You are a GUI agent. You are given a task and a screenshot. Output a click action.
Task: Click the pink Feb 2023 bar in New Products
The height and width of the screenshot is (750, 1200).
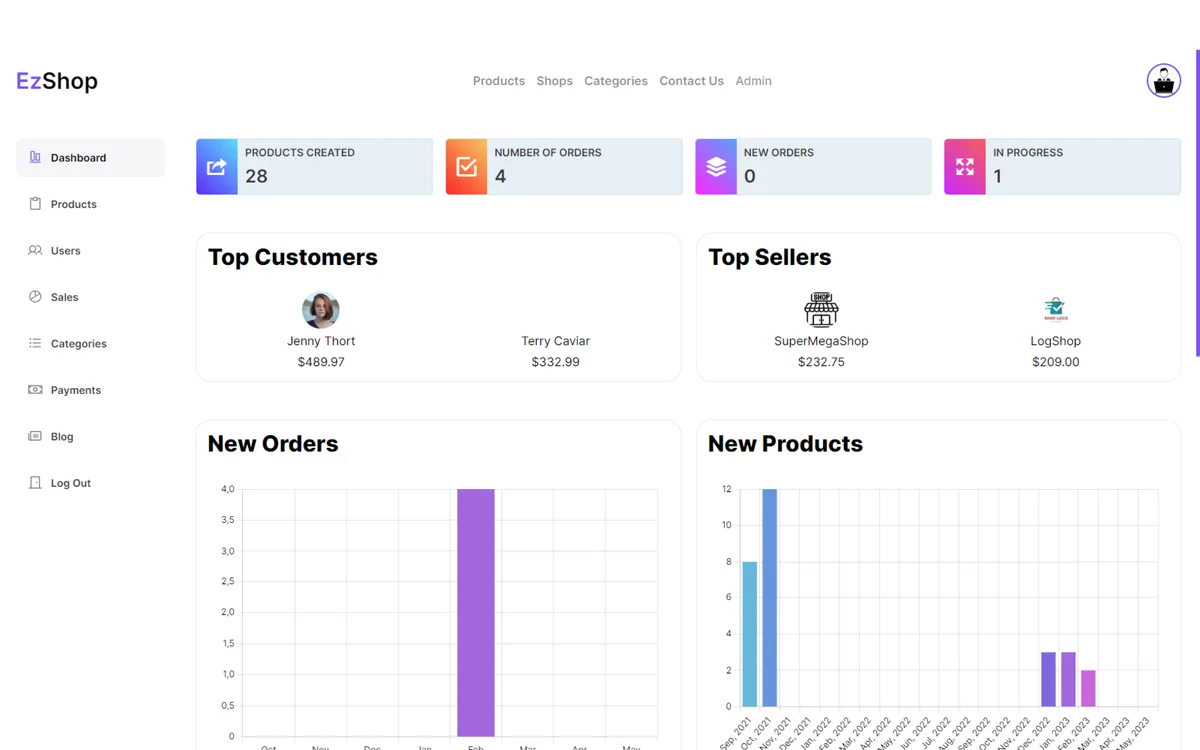click(x=1088, y=688)
